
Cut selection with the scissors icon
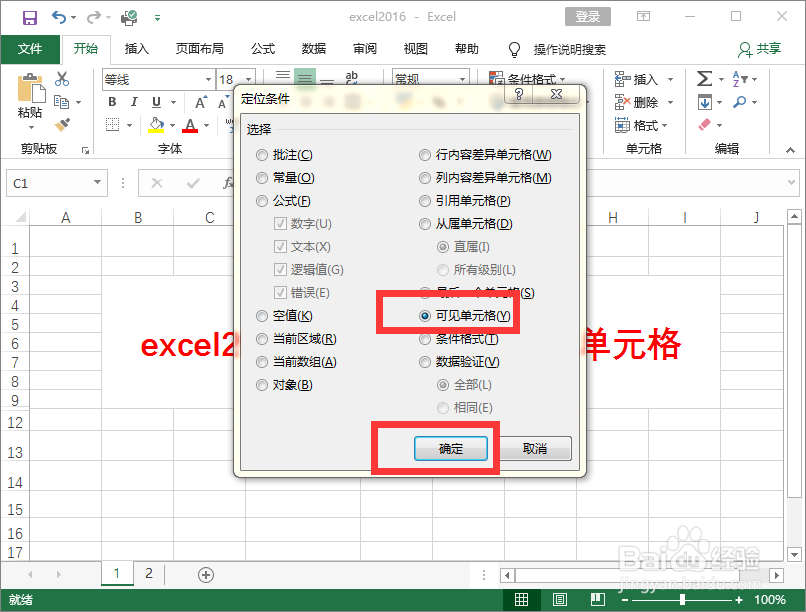click(62, 79)
